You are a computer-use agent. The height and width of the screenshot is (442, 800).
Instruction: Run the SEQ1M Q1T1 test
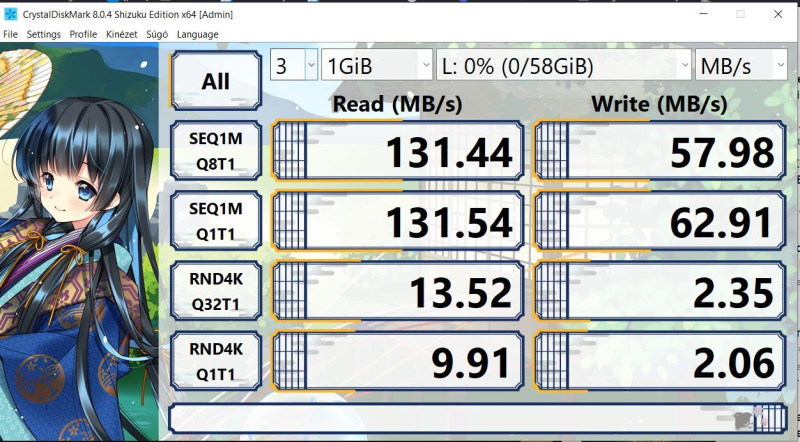(x=215, y=220)
